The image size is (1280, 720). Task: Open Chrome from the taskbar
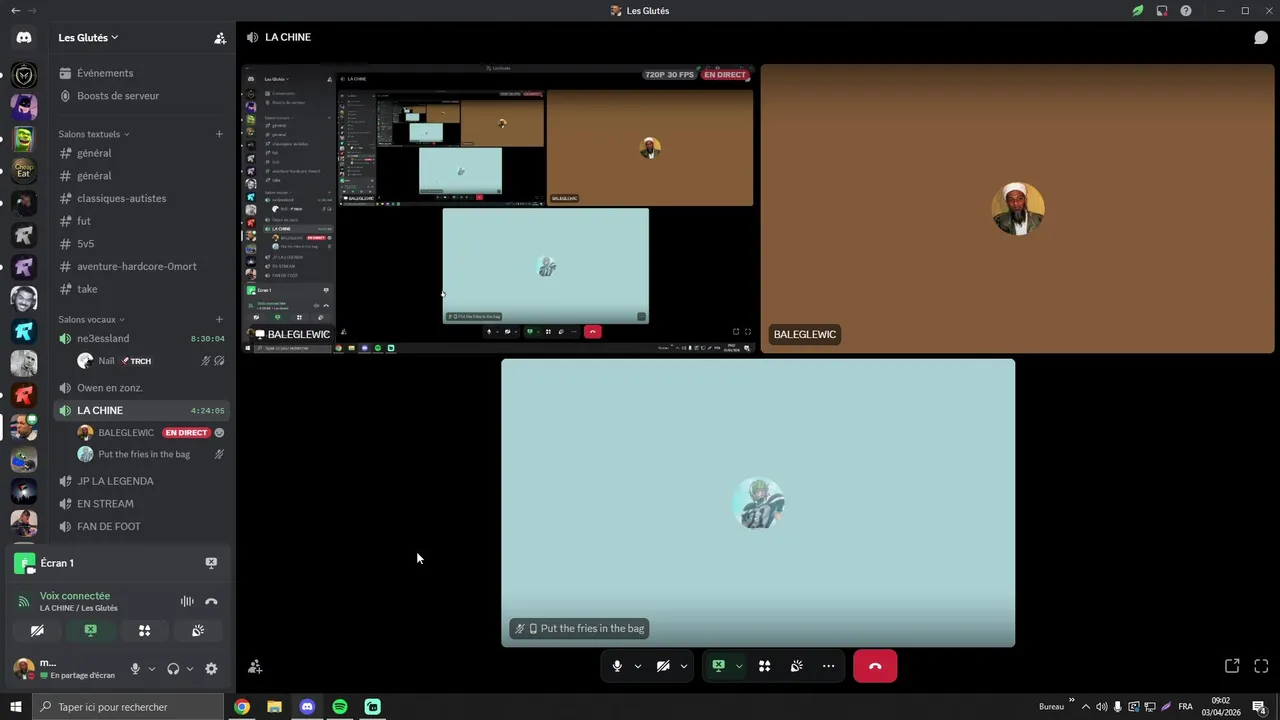coord(242,706)
